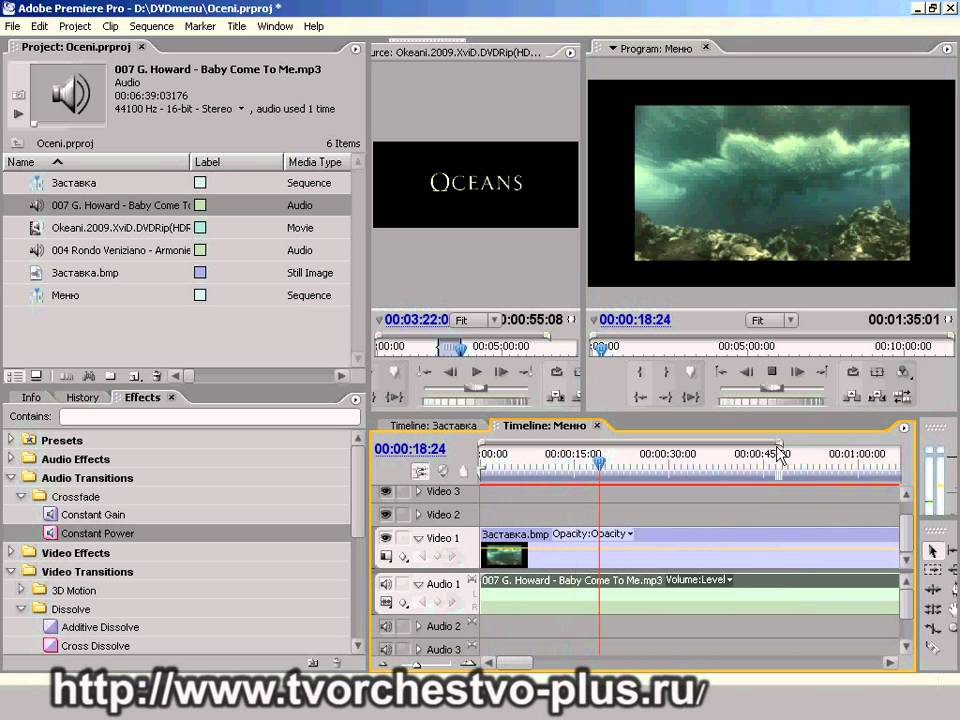
Task: Step back one frame in Program monitor
Action: click(x=746, y=371)
